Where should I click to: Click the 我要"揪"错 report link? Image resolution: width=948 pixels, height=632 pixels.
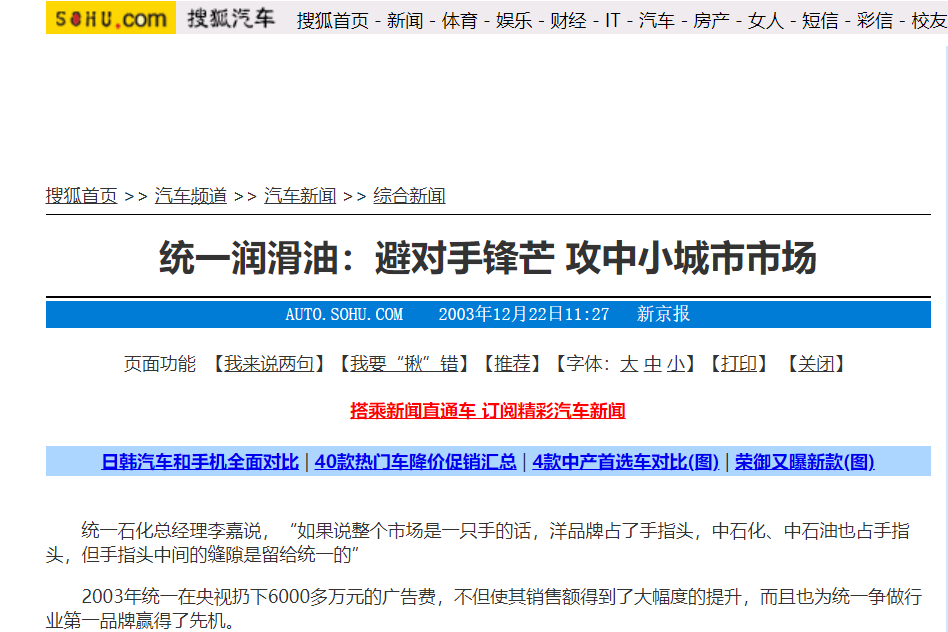(404, 364)
